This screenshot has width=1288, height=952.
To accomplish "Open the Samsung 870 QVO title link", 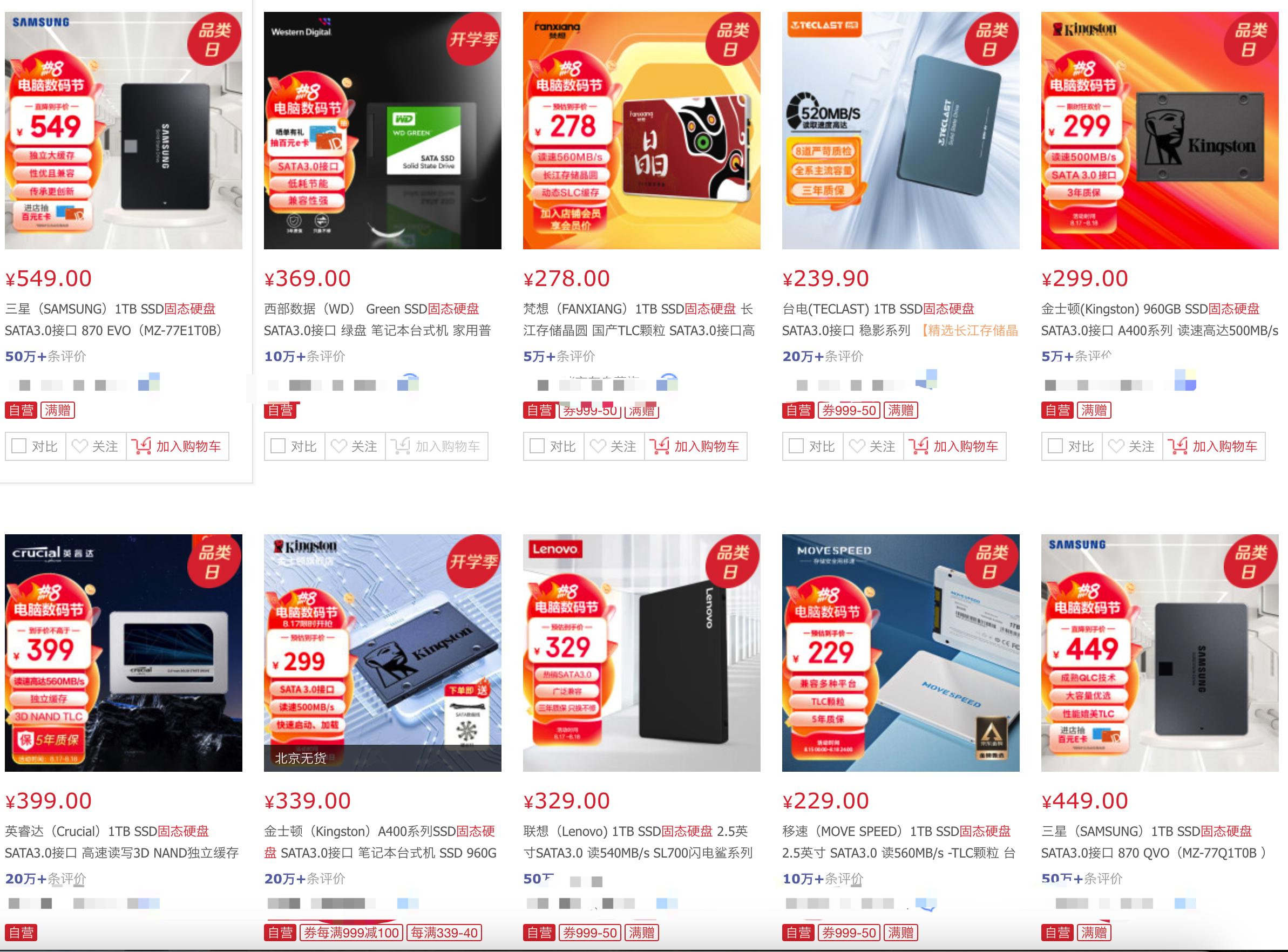I will click(1153, 842).
